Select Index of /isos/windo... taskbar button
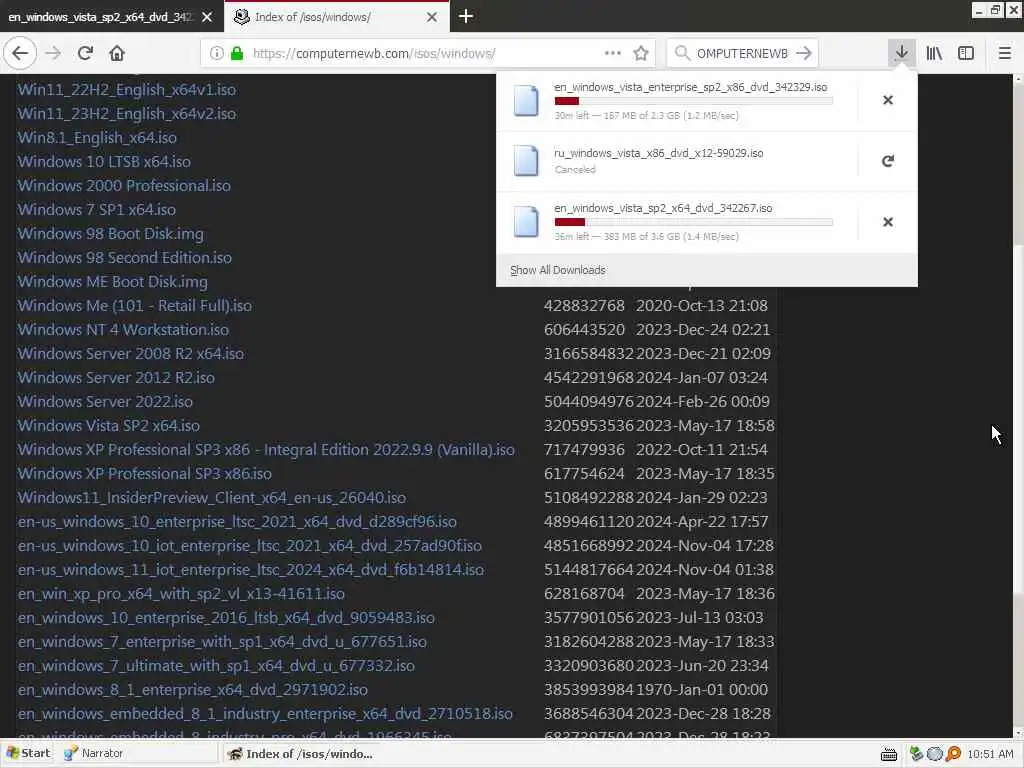 300,754
